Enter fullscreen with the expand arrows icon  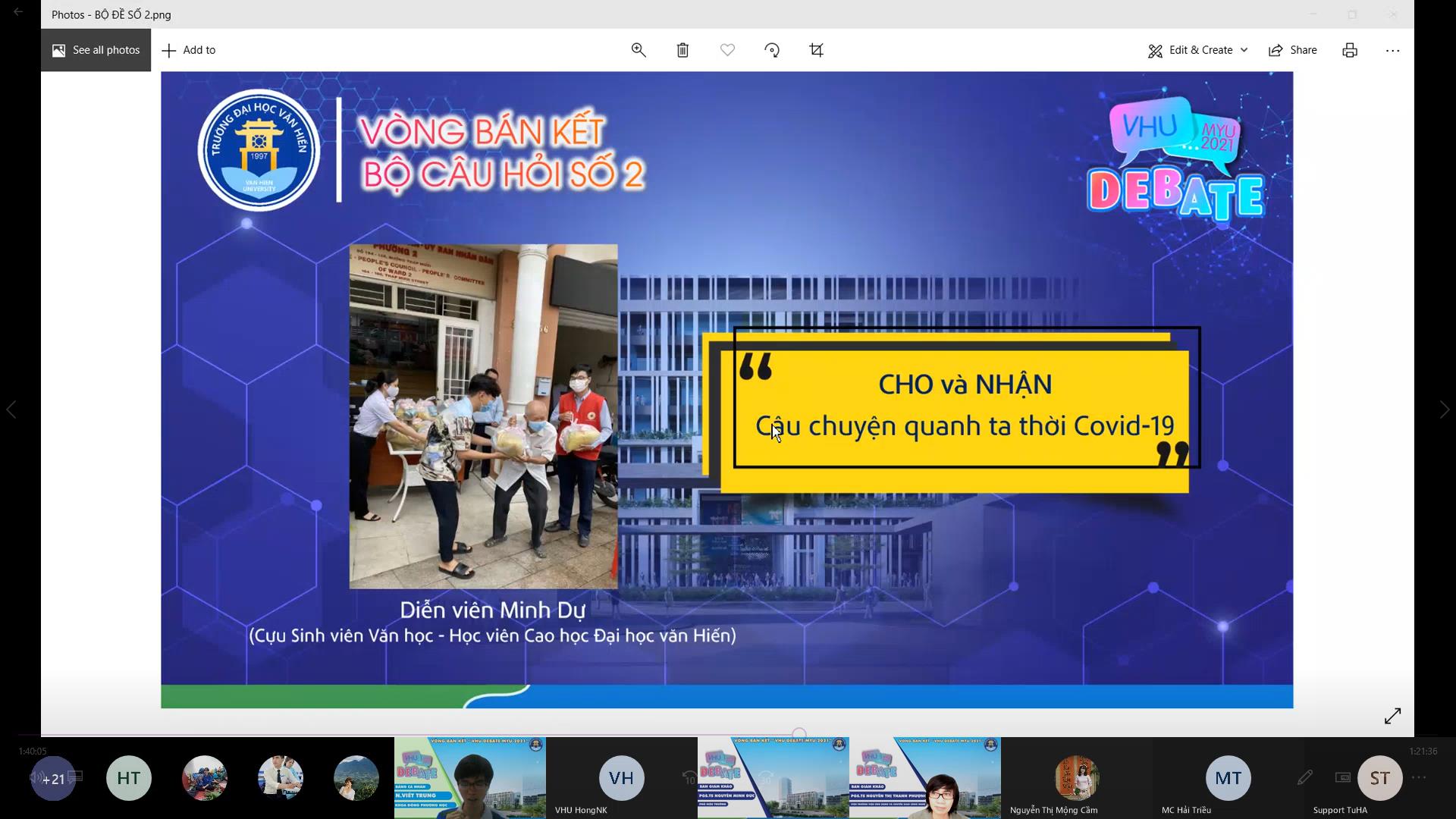pos(1392,716)
